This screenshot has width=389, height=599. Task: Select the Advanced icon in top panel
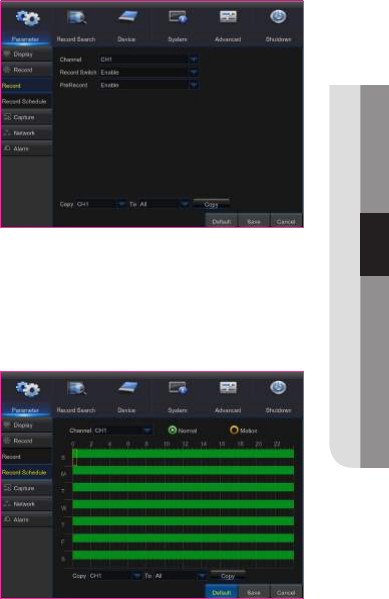228,17
